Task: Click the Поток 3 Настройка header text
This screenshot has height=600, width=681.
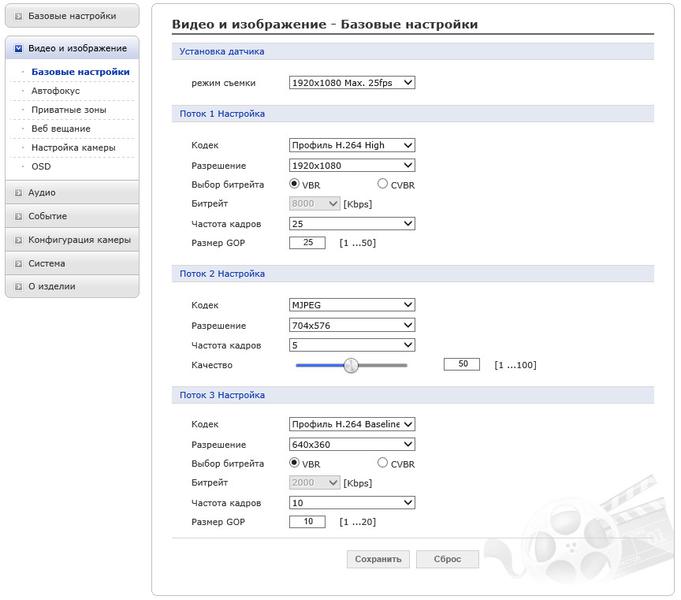Action: pyautogui.click(x=222, y=395)
